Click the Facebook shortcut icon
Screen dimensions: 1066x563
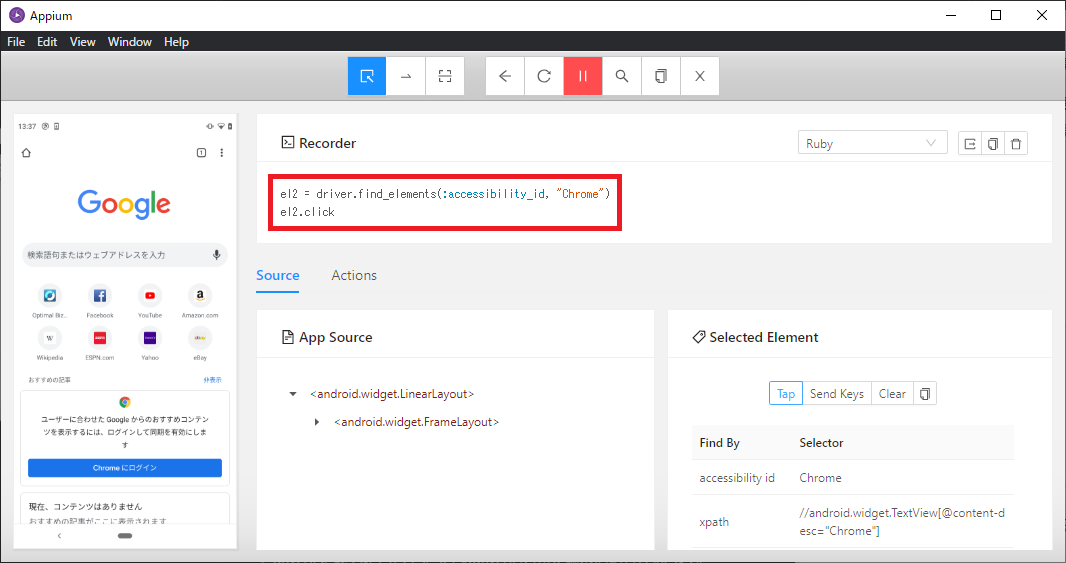tap(100, 296)
